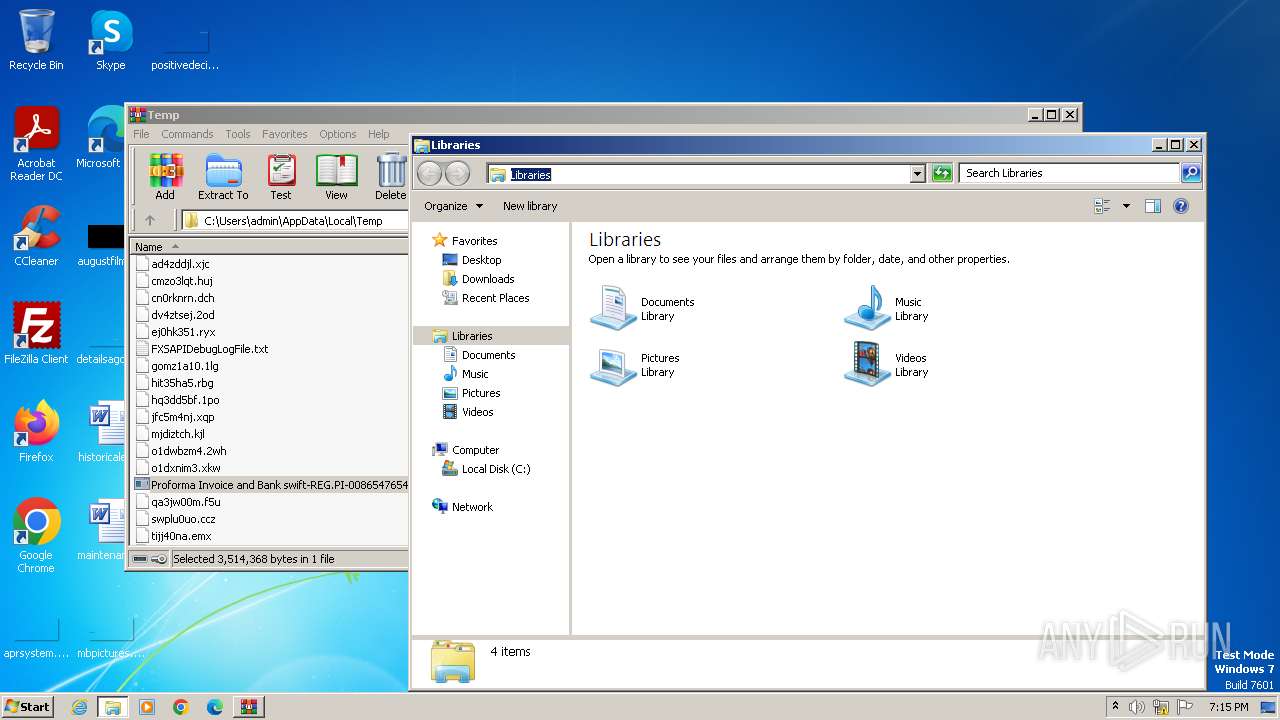Screen dimensions: 1280x720
Task: Sort files by Name column header
Action: 270,246
